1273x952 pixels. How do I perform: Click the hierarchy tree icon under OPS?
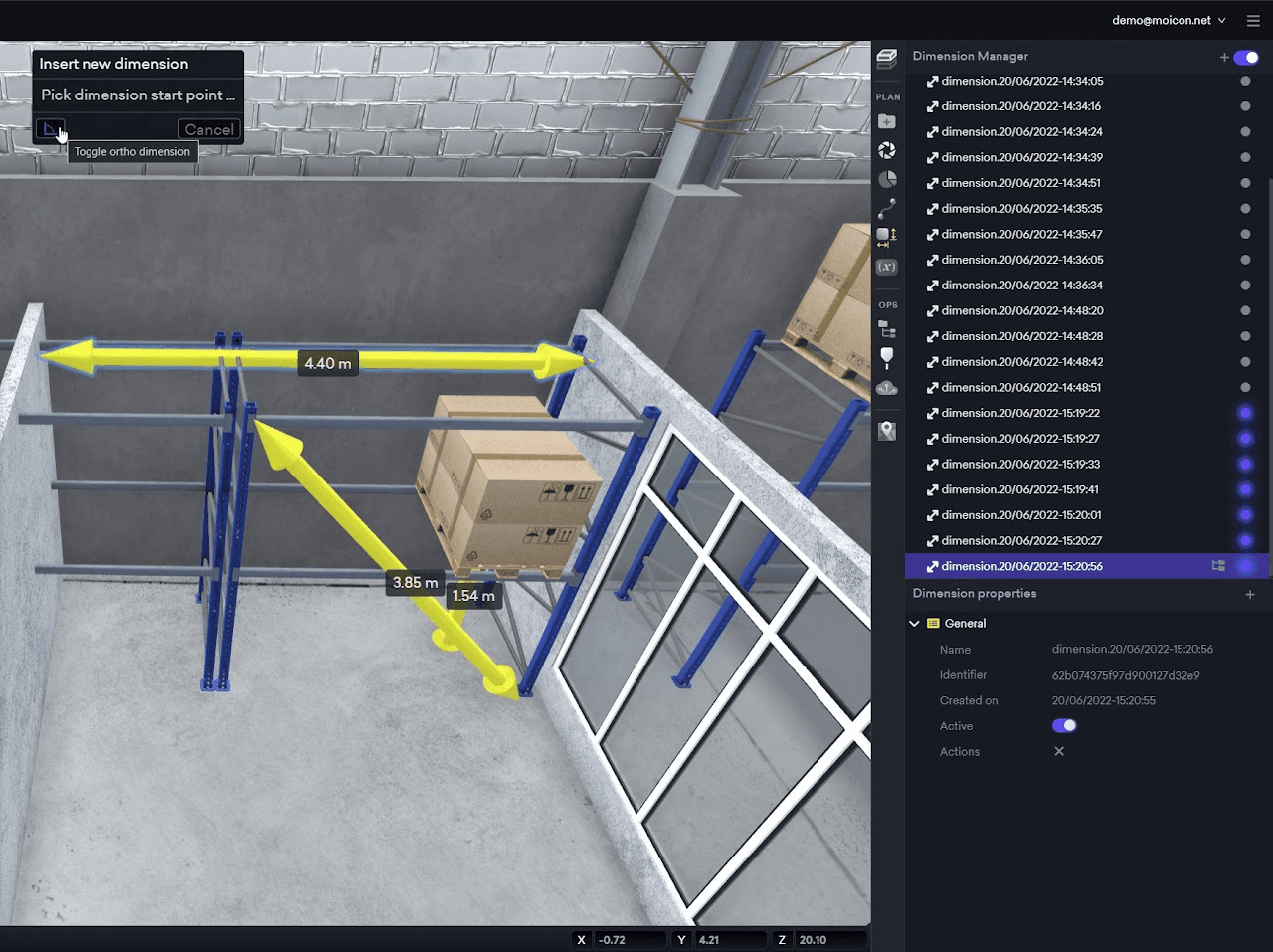(886, 328)
